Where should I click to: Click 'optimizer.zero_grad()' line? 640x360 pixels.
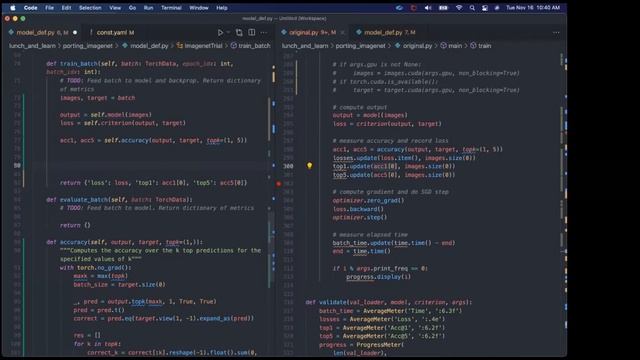click(x=368, y=200)
